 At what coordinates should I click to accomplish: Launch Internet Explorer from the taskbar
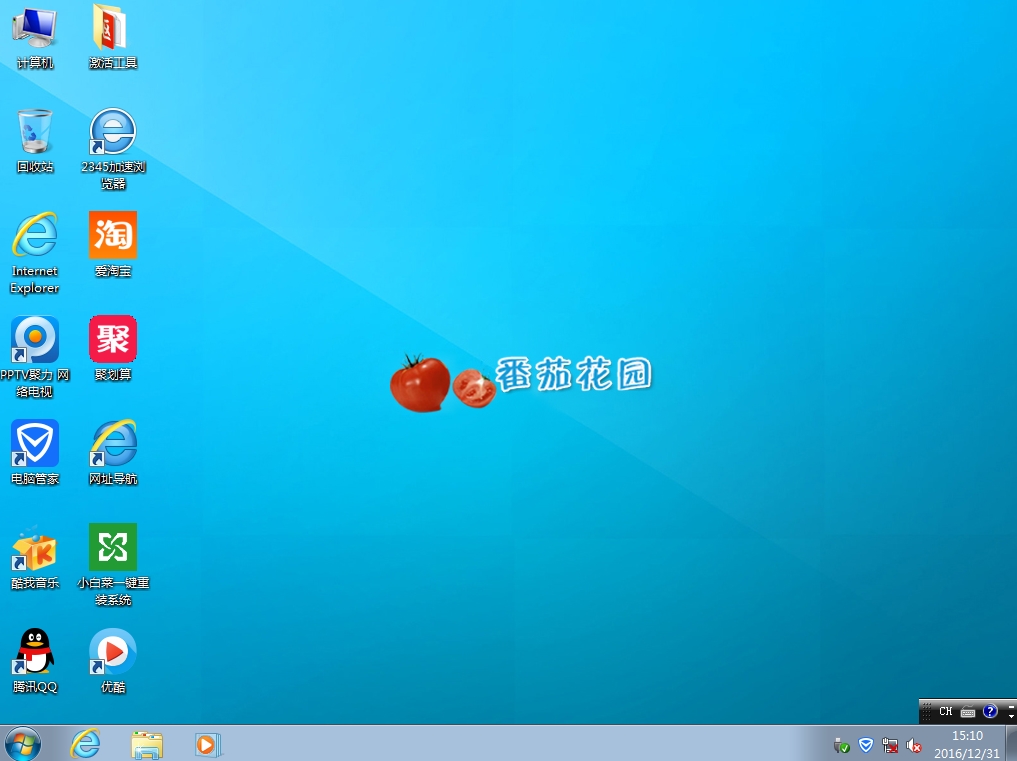[x=86, y=743]
